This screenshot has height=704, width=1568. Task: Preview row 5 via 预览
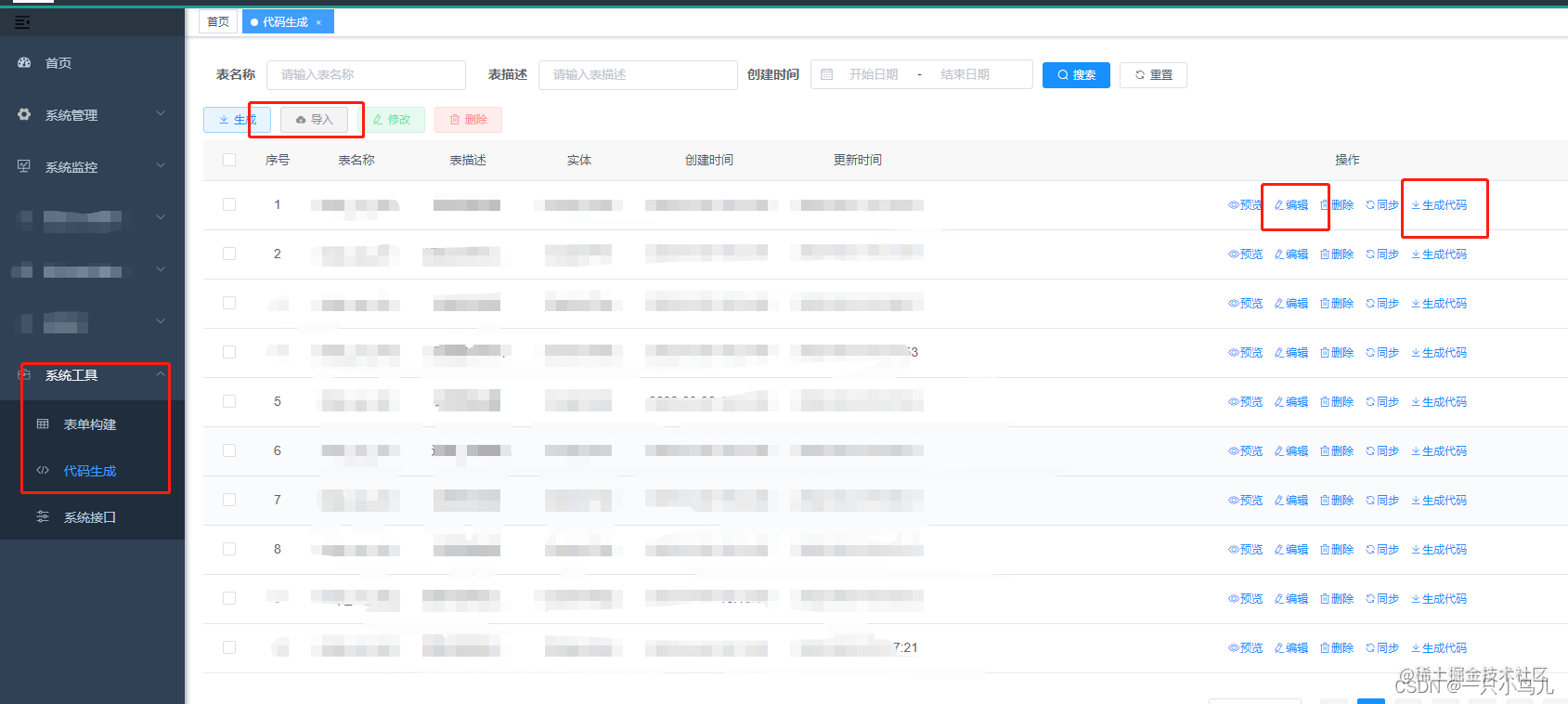point(1245,402)
